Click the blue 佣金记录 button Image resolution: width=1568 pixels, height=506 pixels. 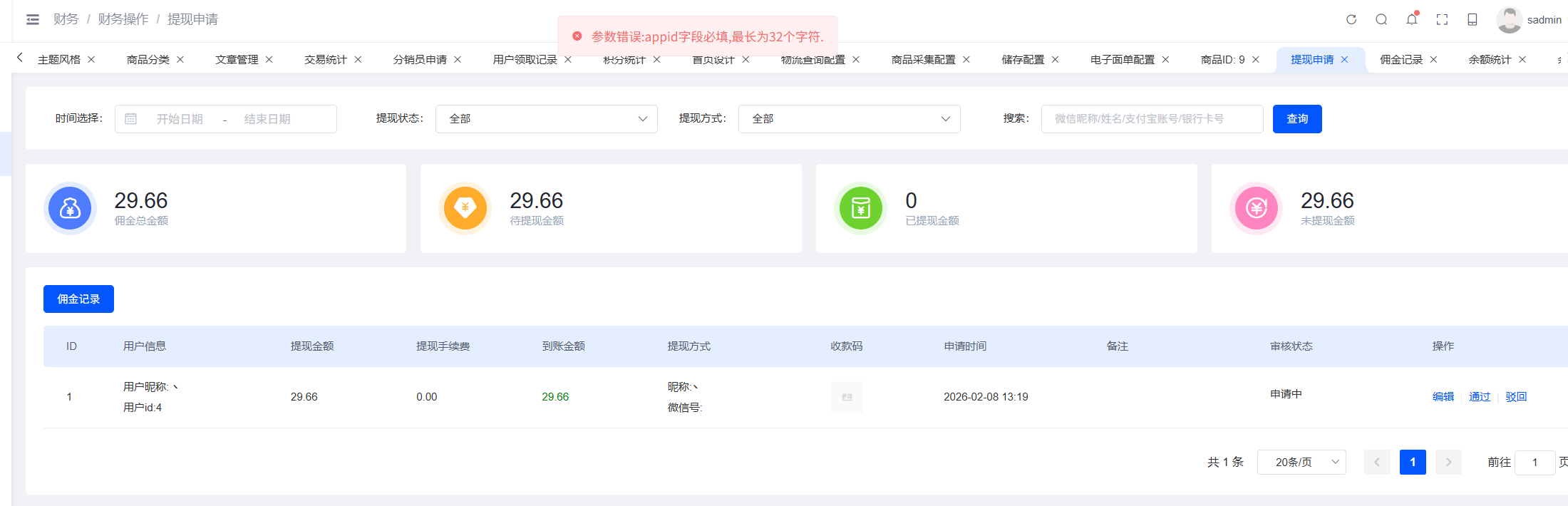tap(78, 299)
